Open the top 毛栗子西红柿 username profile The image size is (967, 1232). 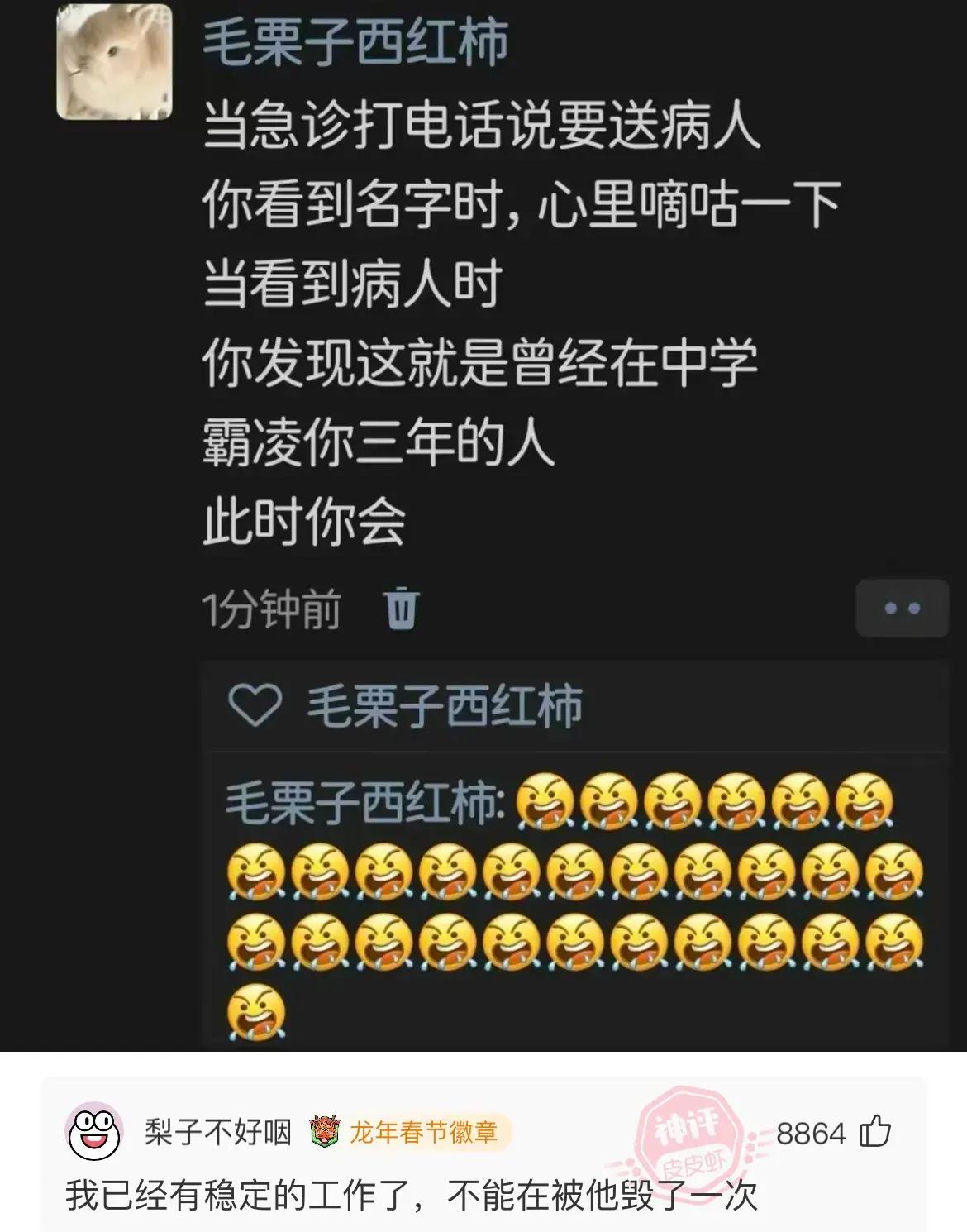[x=355, y=41]
